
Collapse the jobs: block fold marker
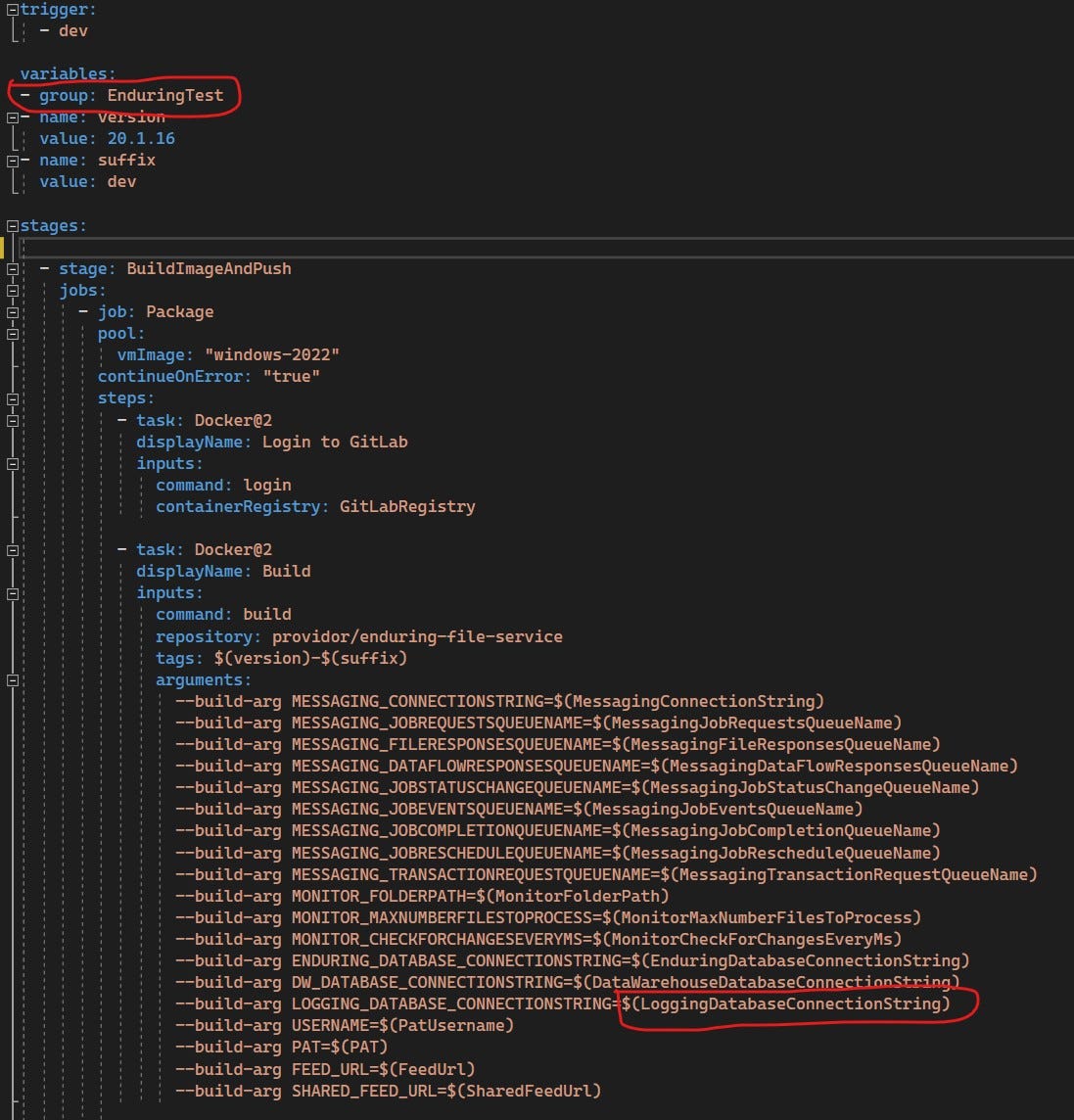click(x=12, y=291)
